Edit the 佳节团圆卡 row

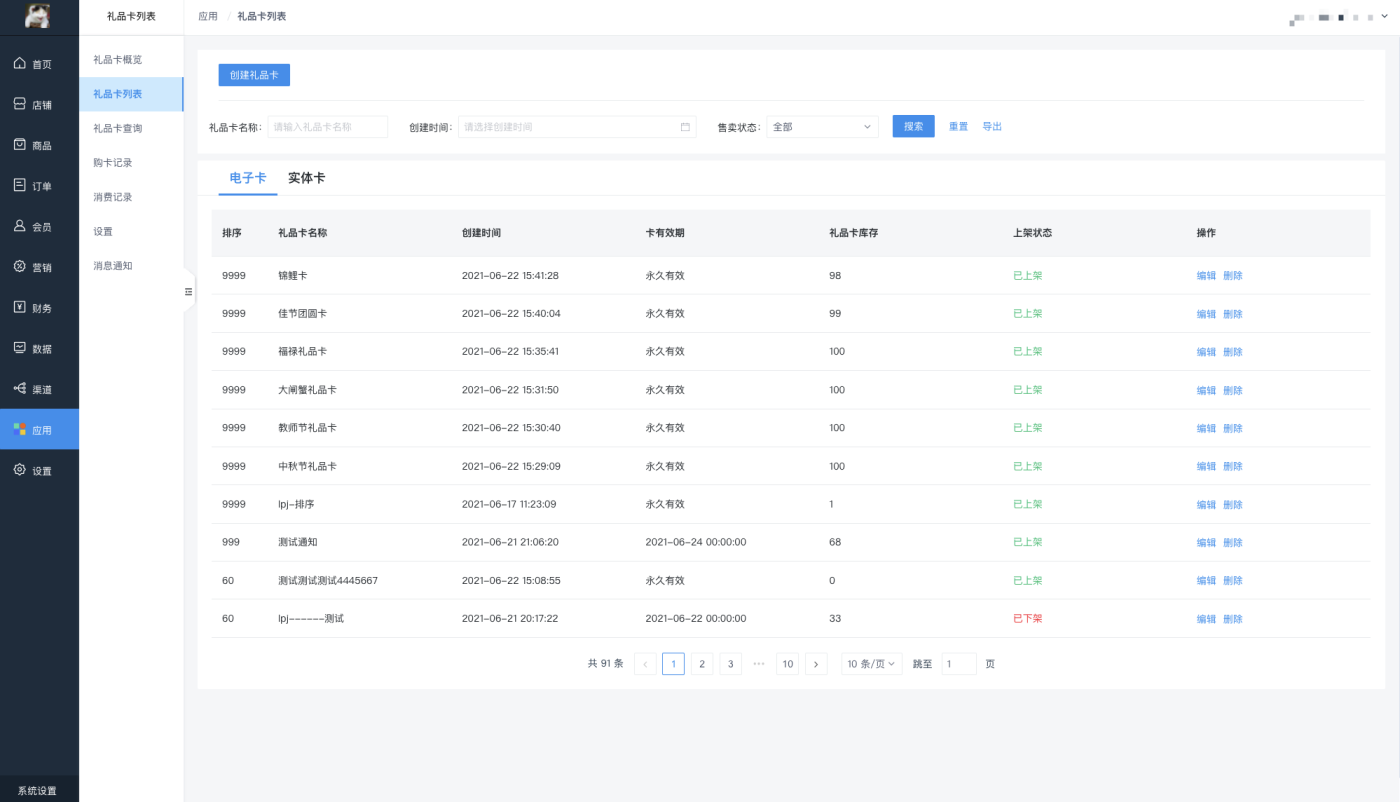point(1207,314)
